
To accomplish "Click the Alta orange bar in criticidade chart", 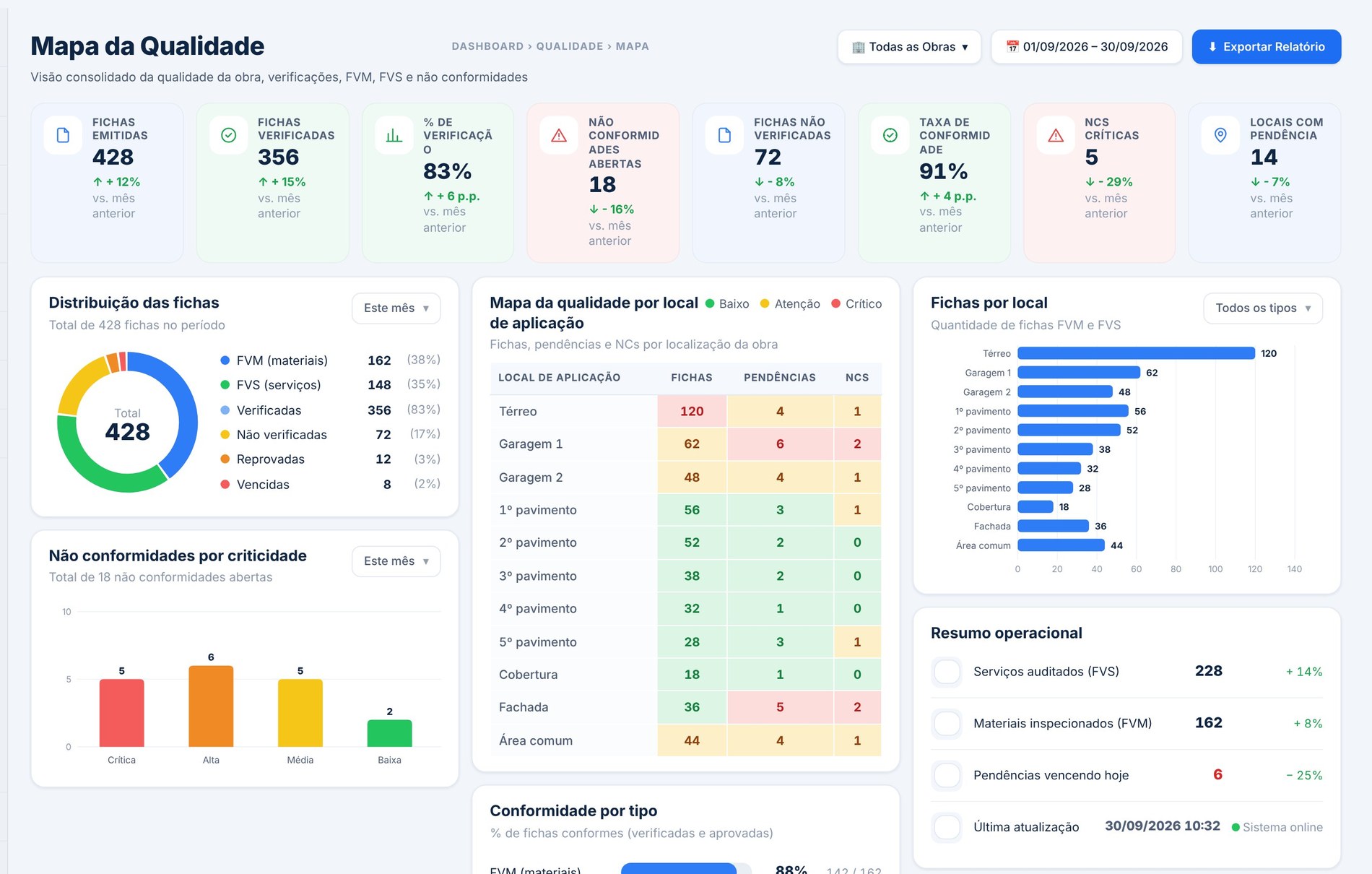I will (211, 706).
